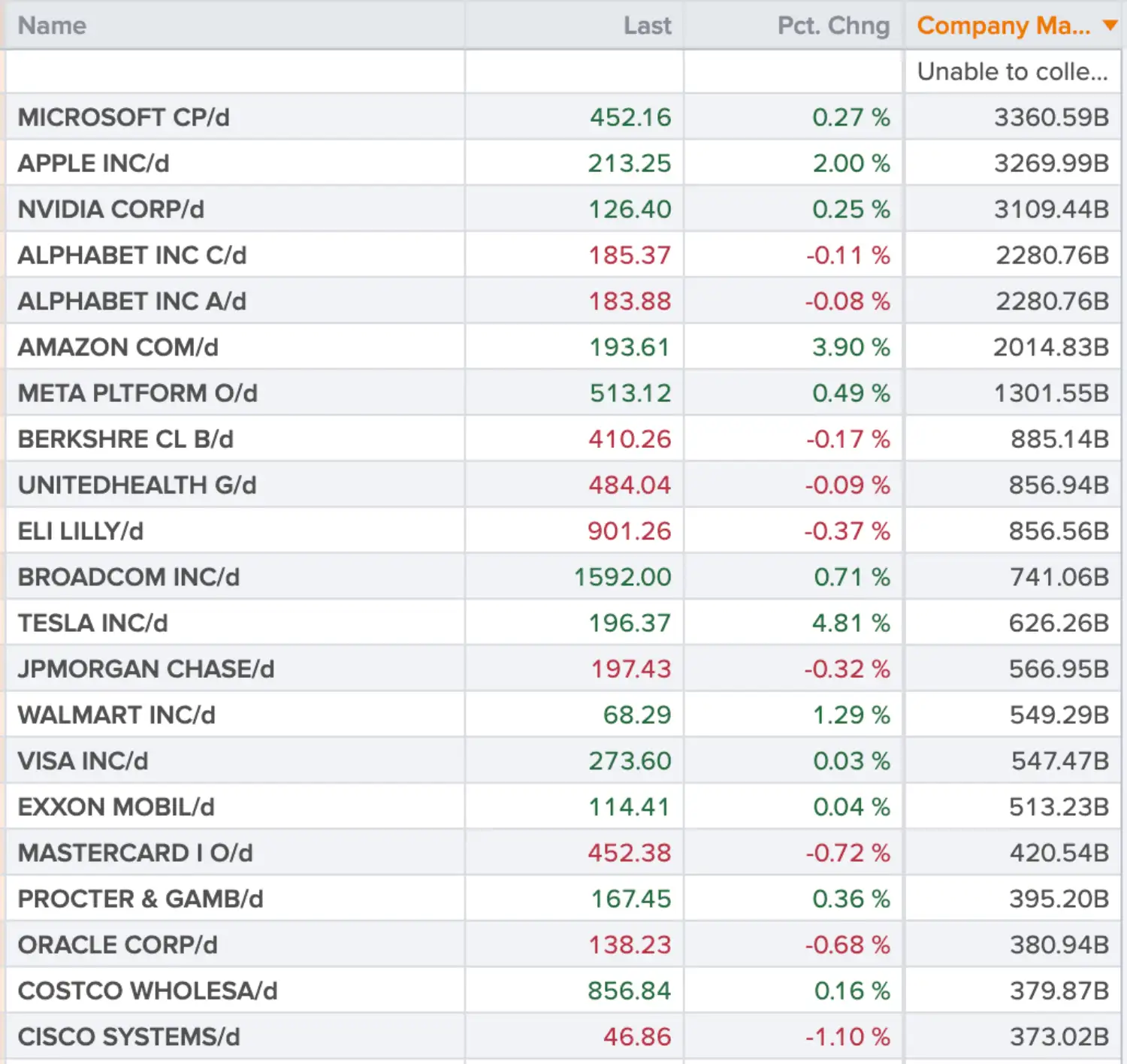Sort by the Pct. Chng column header
The width and height of the screenshot is (1127, 1064).
(834, 26)
